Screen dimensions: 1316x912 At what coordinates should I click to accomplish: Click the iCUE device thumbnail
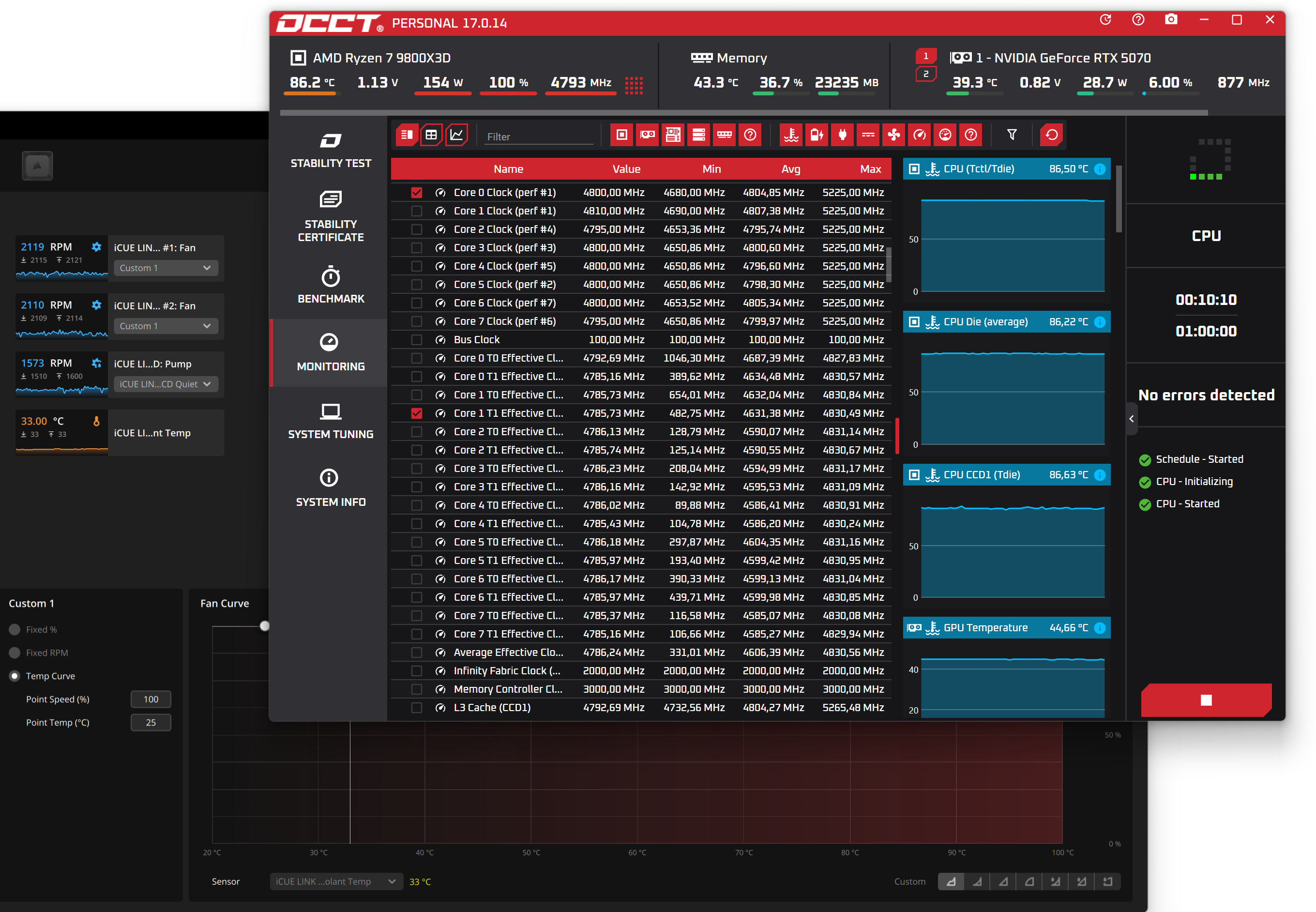(x=37, y=166)
